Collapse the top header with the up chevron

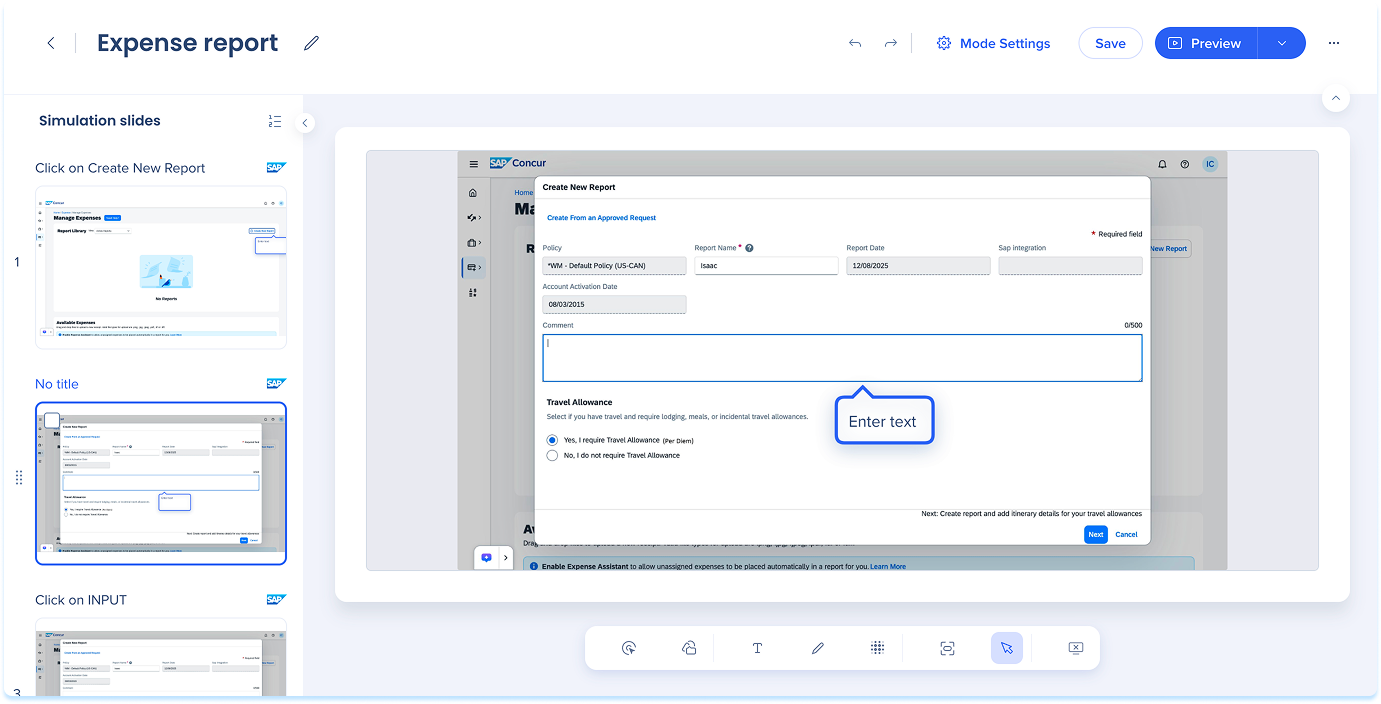(x=1335, y=98)
